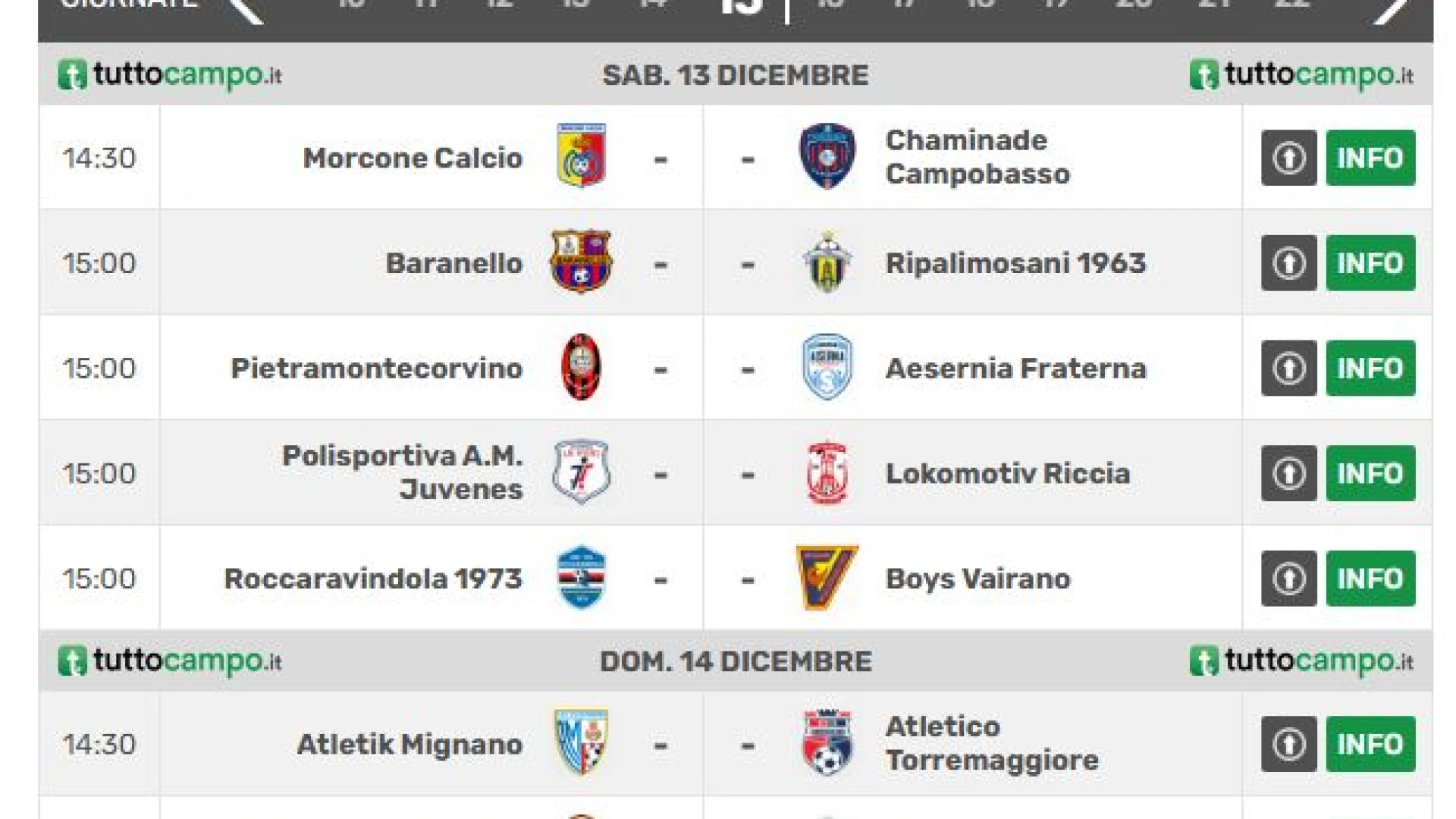Click Boys Vairano team crest
This screenshot has width=1456, height=819.
(827, 578)
